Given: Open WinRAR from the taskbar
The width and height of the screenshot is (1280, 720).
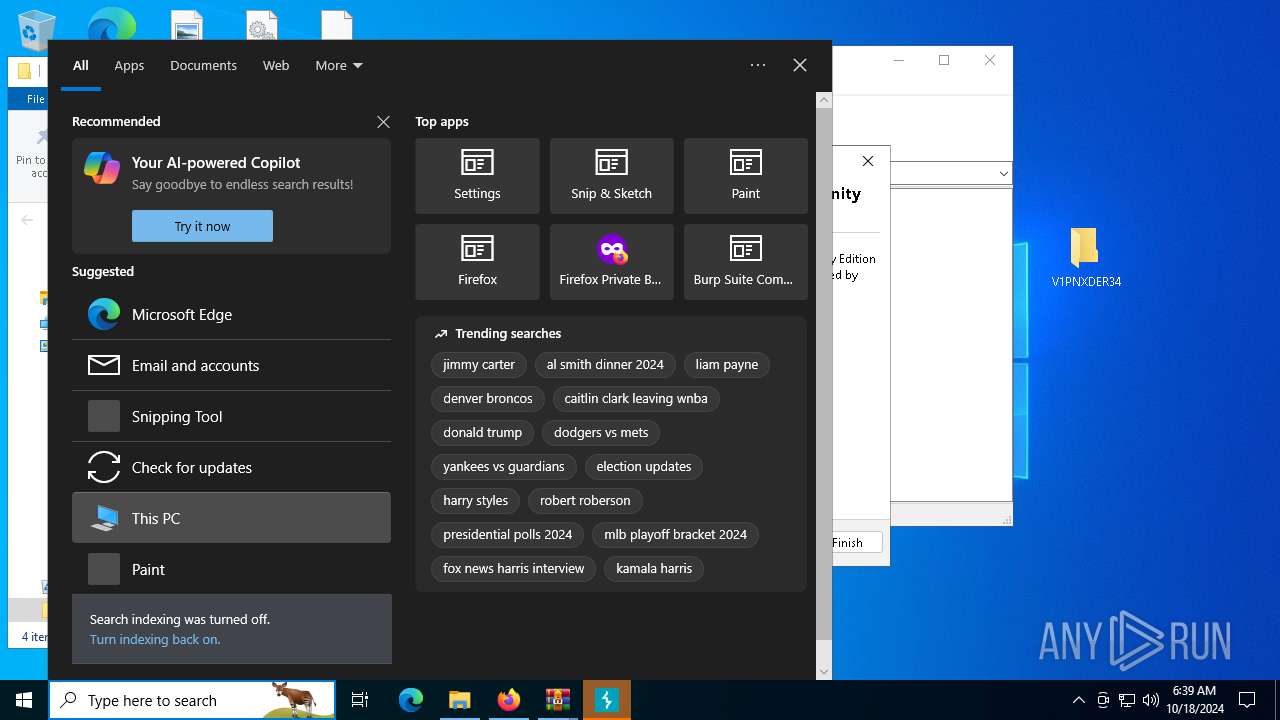Looking at the screenshot, I should (x=557, y=700).
